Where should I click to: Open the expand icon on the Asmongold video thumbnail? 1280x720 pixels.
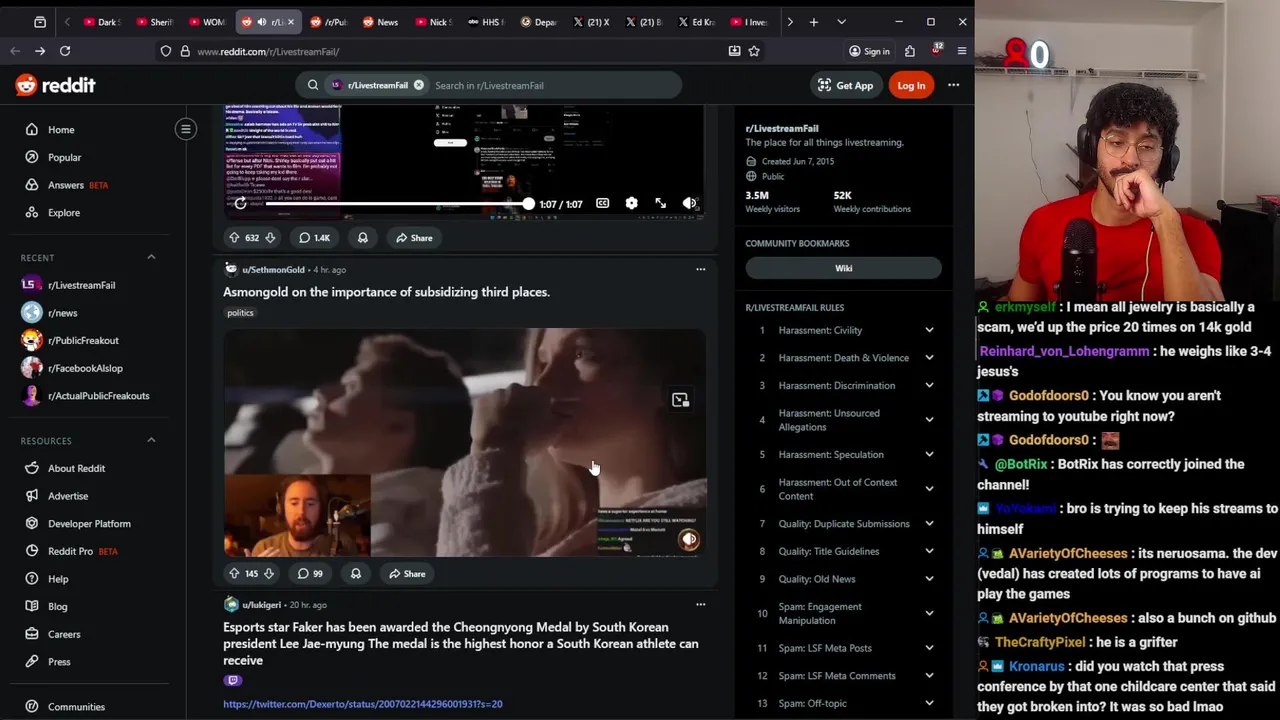[680, 400]
